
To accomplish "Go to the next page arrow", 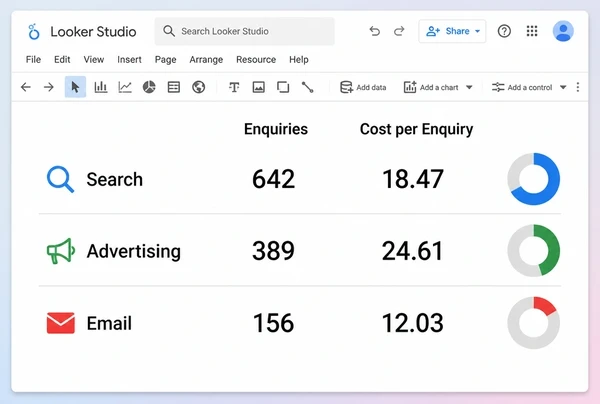I will tap(49, 87).
